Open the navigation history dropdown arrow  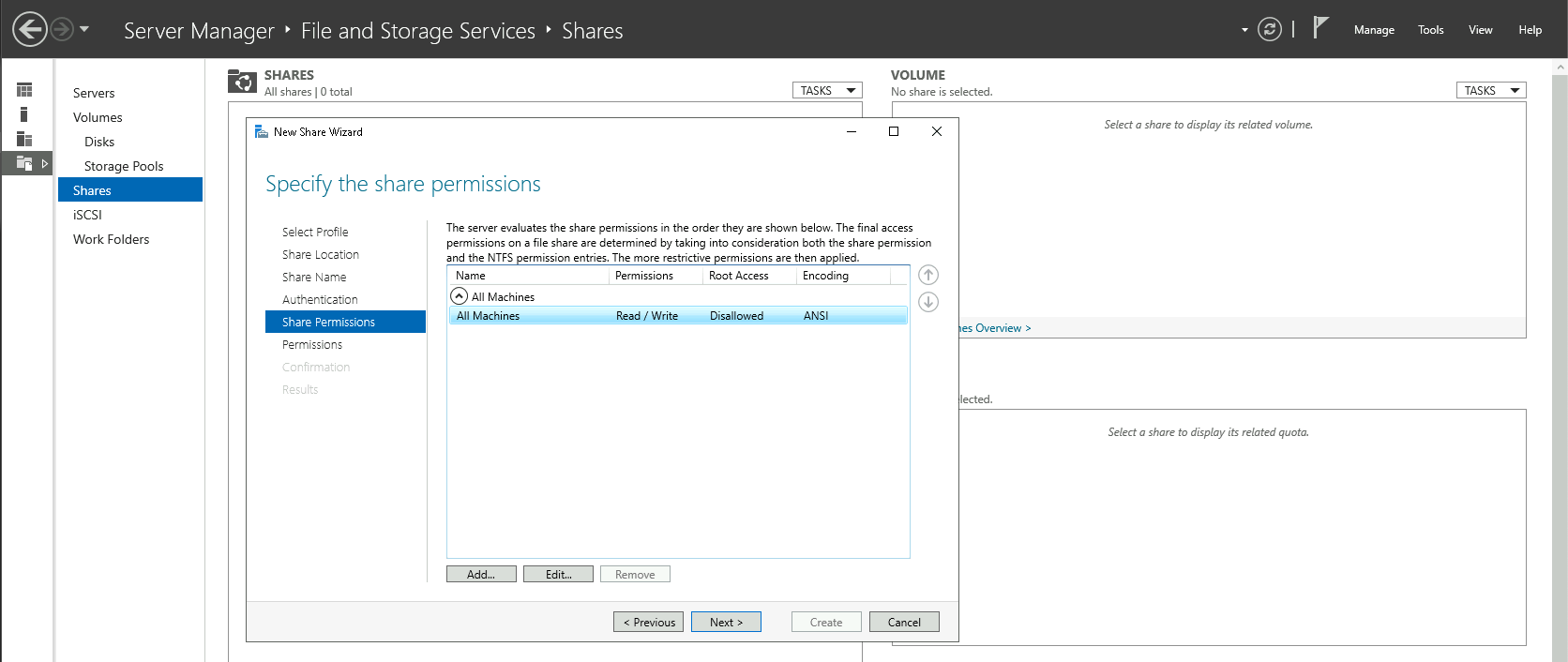coord(84,29)
